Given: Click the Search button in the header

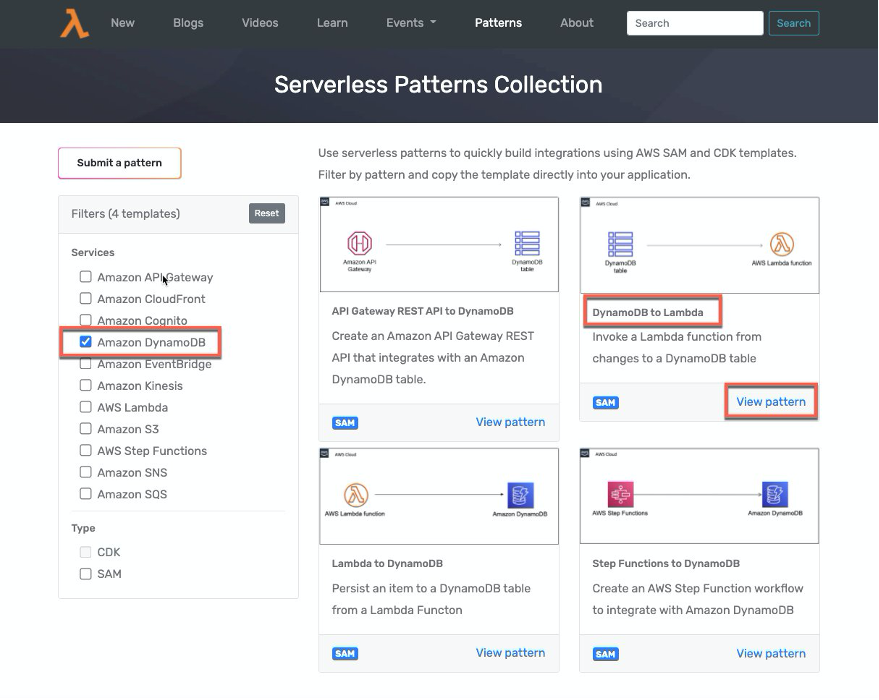Looking at the screenshot, I should click(793, 24).
